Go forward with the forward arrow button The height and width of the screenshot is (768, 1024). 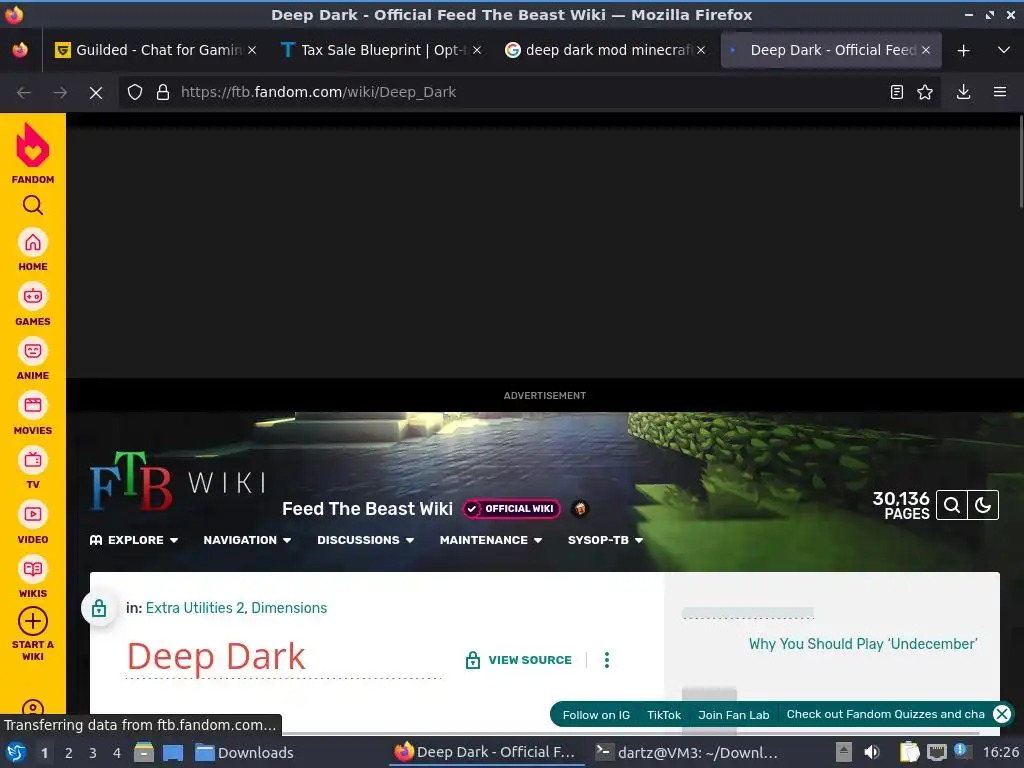pyautogui.click(x=60, y=93)
